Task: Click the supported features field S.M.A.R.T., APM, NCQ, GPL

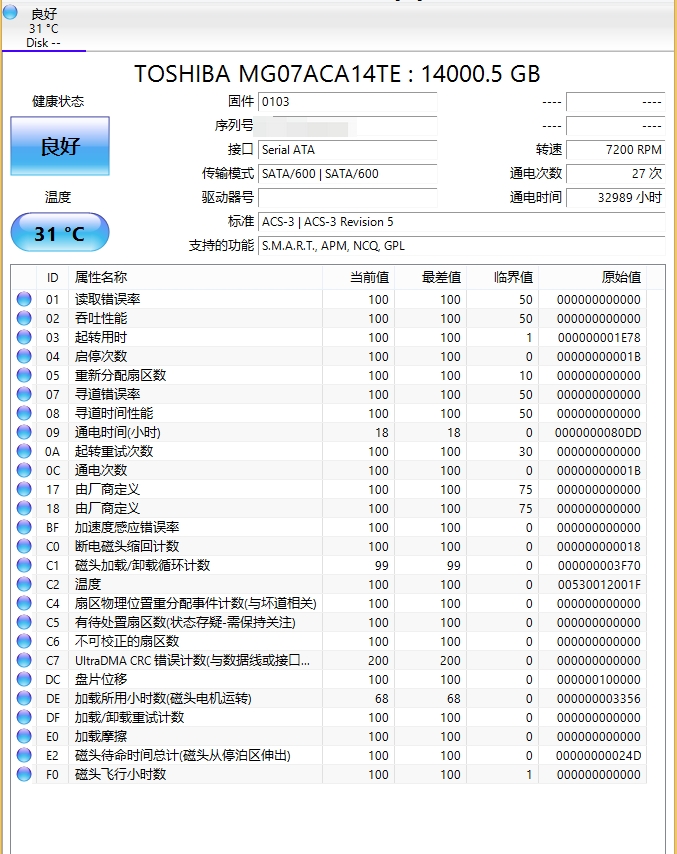Action: point(461,246)
